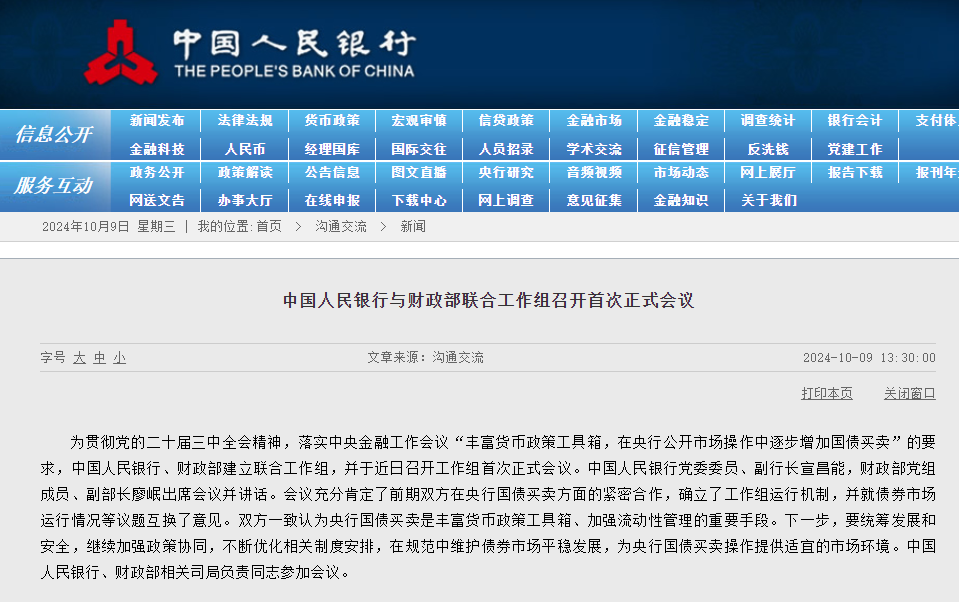Click 关闭窗口 link
This screenshot has height=602, width=959.
[x=909, y=393]
